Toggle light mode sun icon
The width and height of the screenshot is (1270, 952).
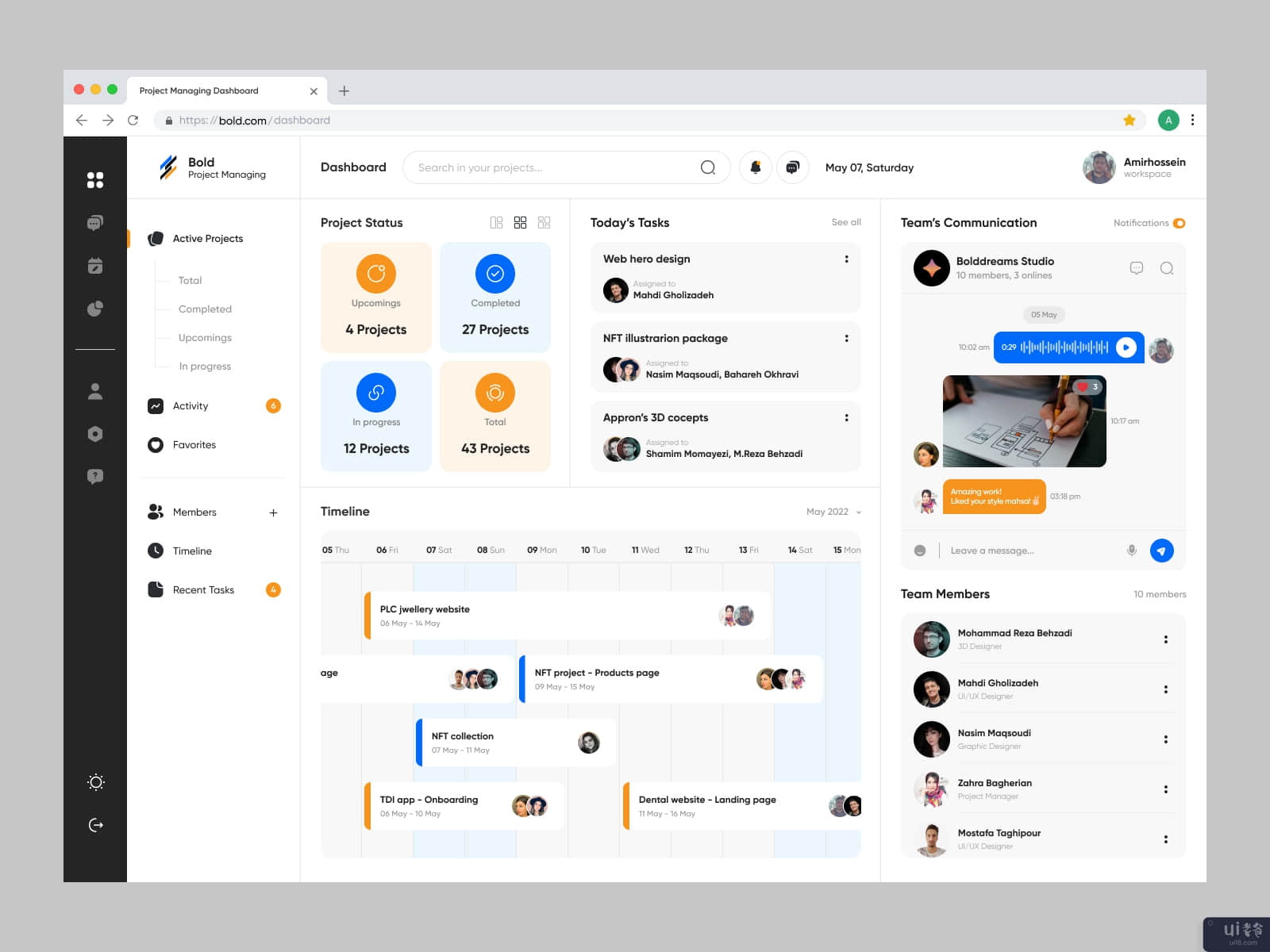click(x=95, y=782)
